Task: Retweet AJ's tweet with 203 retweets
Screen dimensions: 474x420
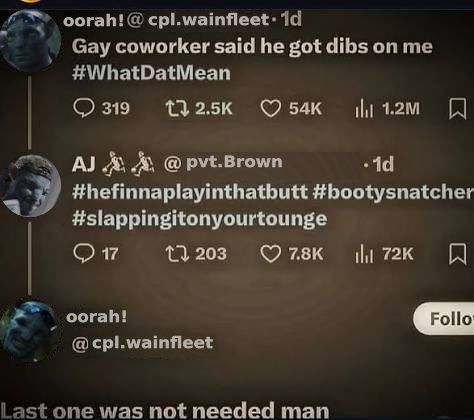Action: (x=196, y=254)
